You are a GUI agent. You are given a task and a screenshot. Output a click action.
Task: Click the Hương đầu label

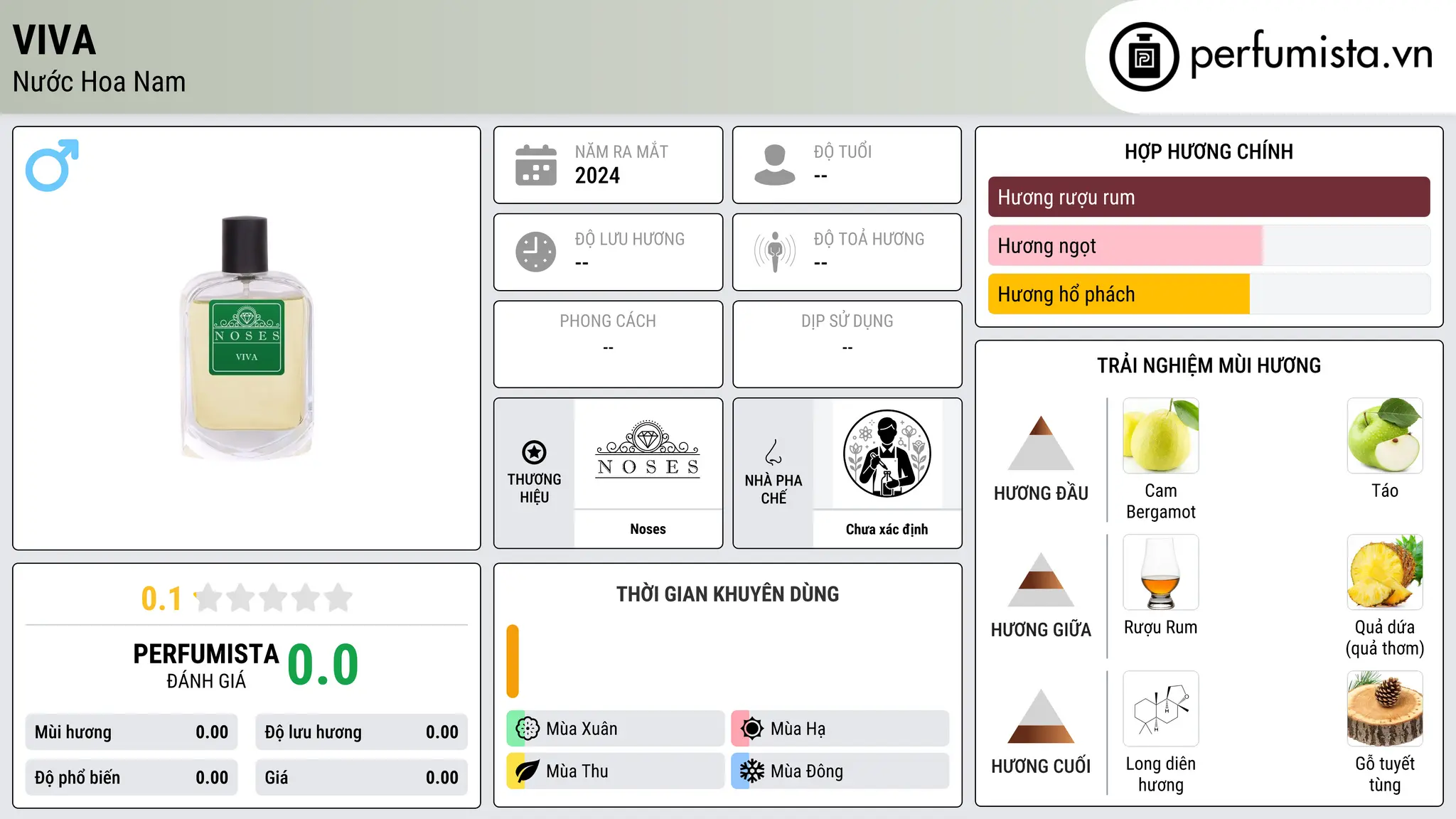point(1041,493)
